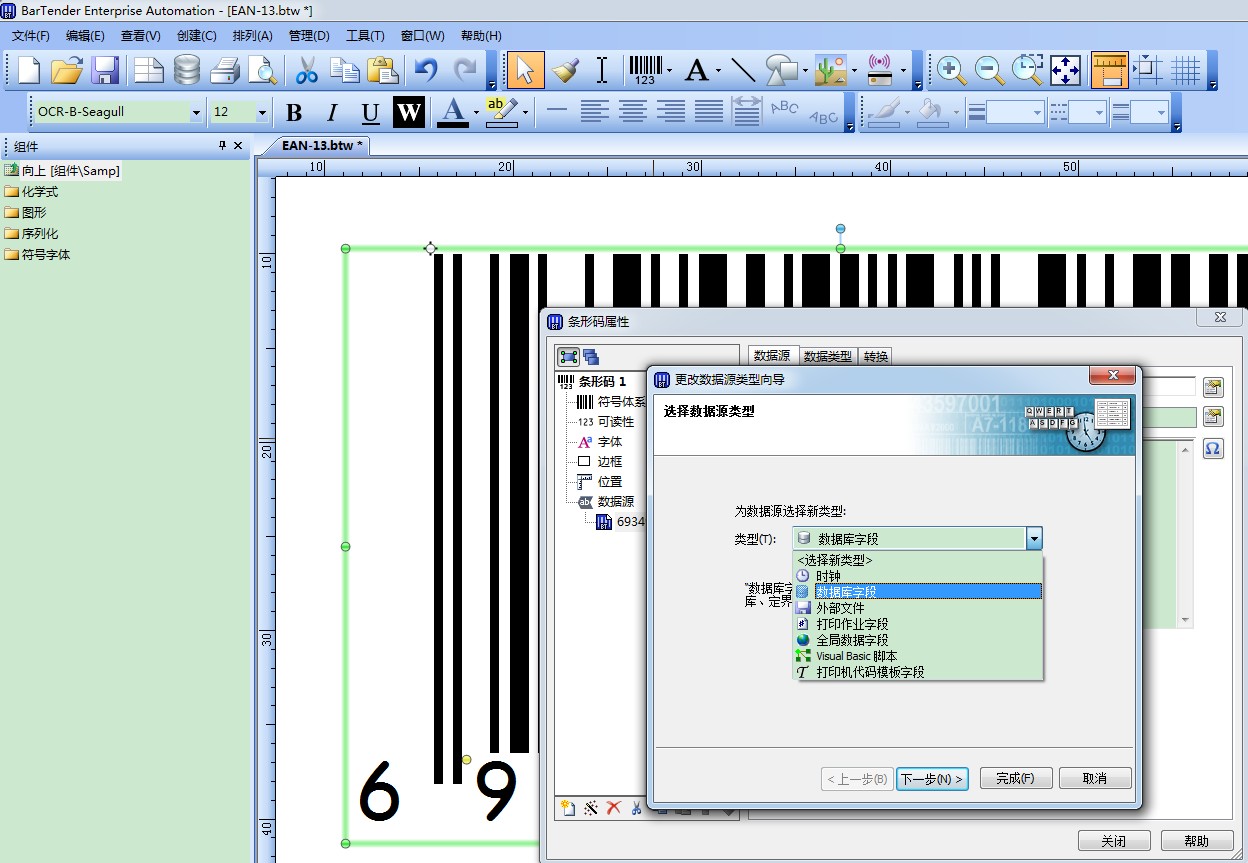Toggle italic formatting
The height and width of the screenshot is (863, 1248).
pos(332,113)
